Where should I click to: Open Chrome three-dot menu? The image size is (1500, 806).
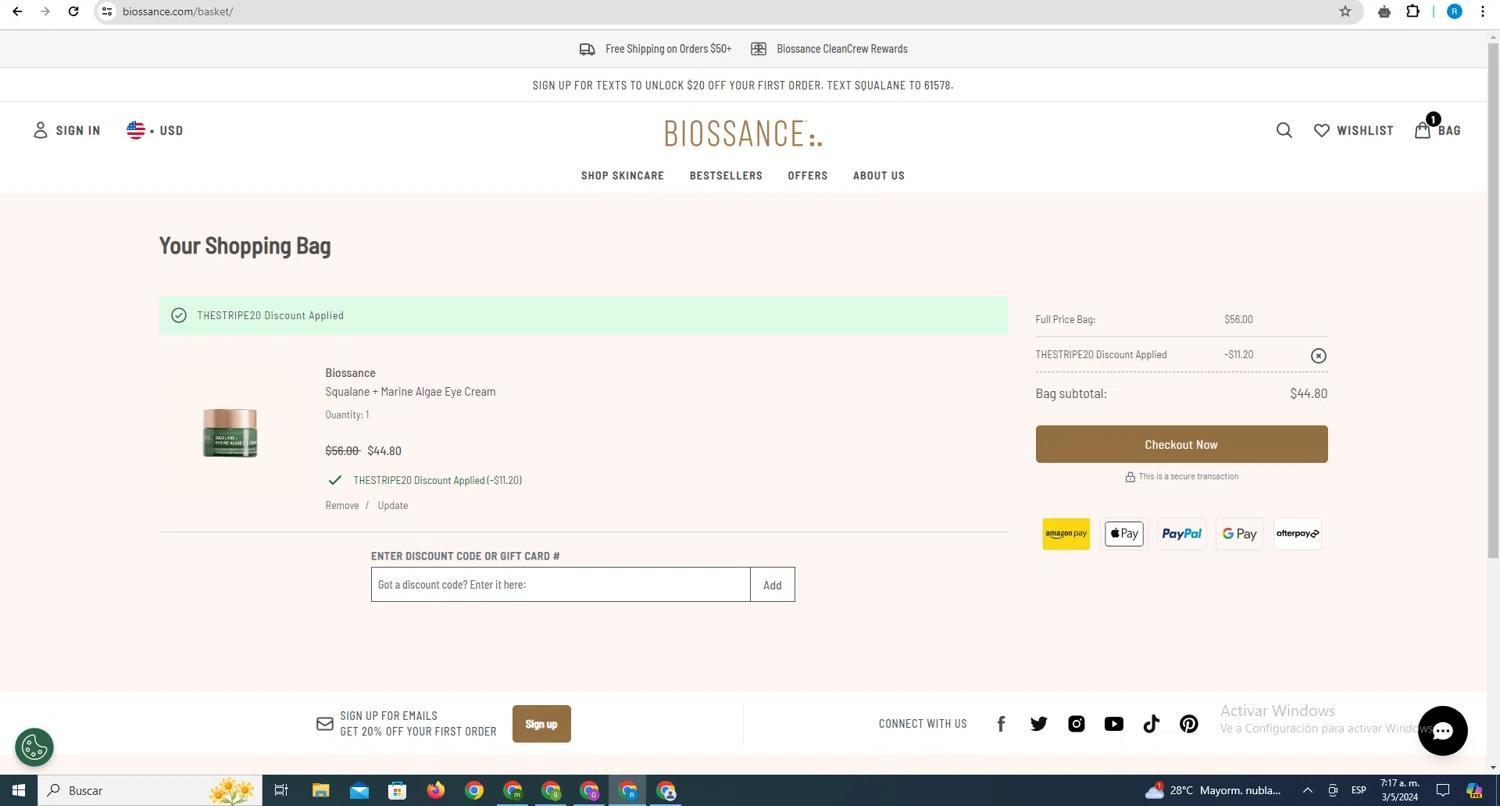1482,11
